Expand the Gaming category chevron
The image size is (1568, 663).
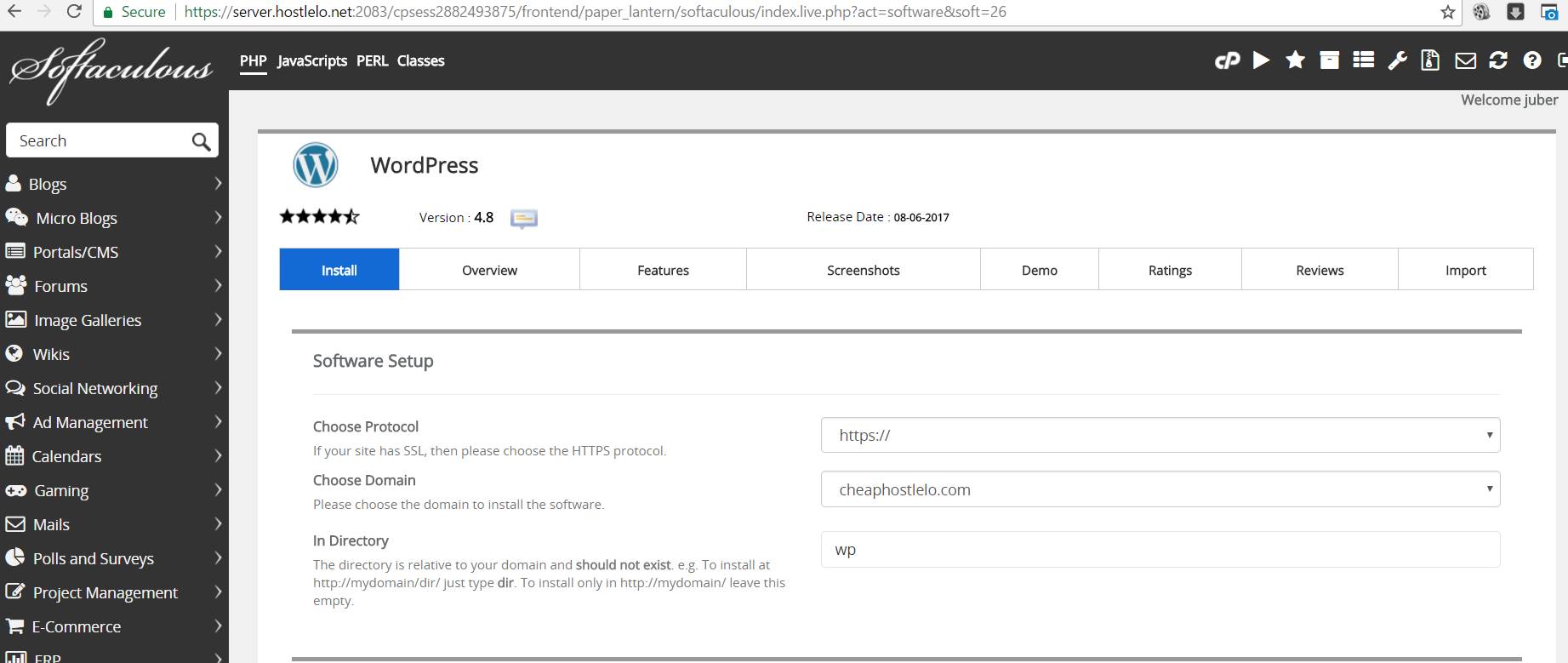[218, 489]
